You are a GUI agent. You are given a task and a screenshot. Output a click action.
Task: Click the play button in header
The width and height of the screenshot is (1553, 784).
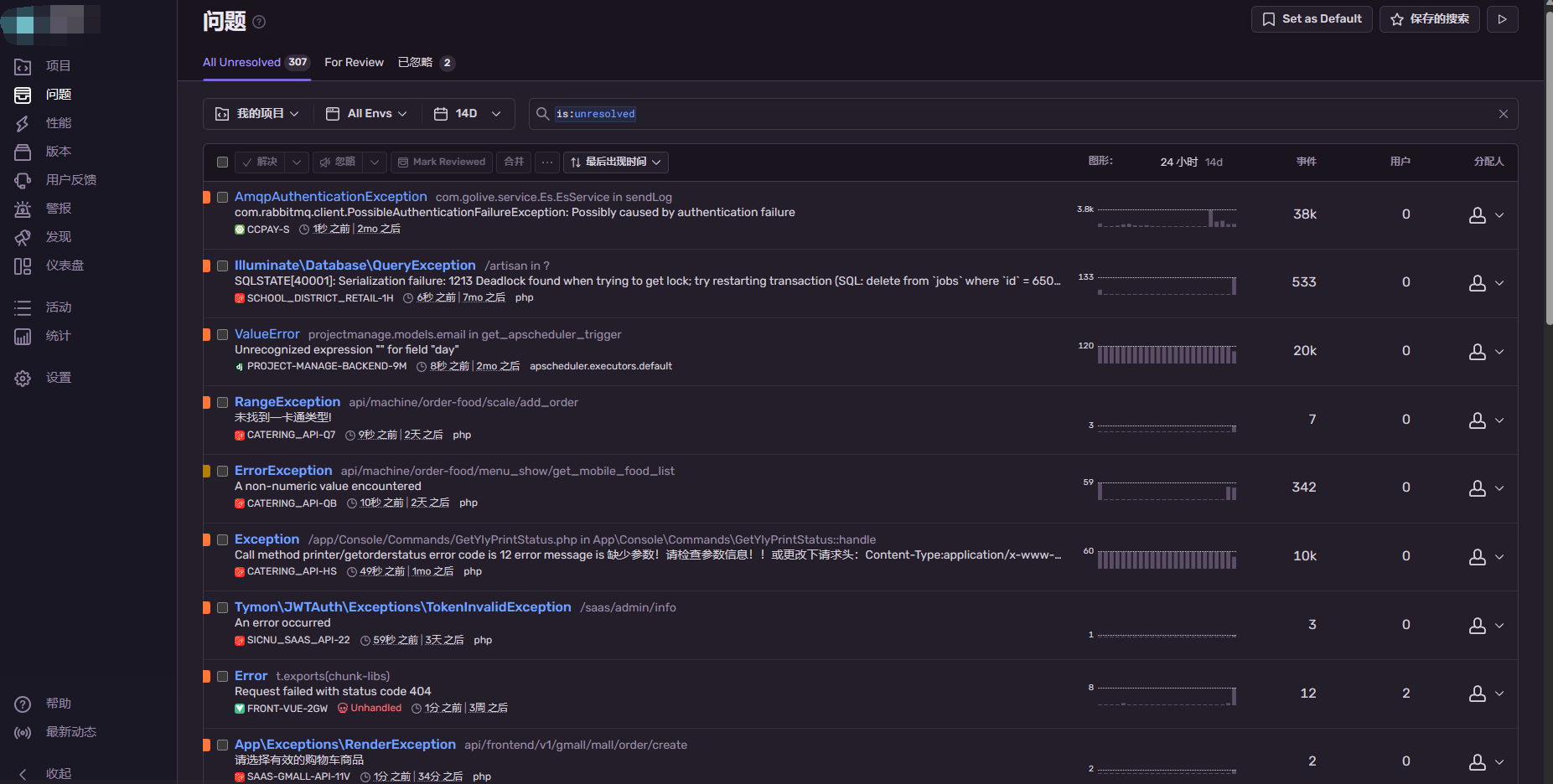(1503, 19)
